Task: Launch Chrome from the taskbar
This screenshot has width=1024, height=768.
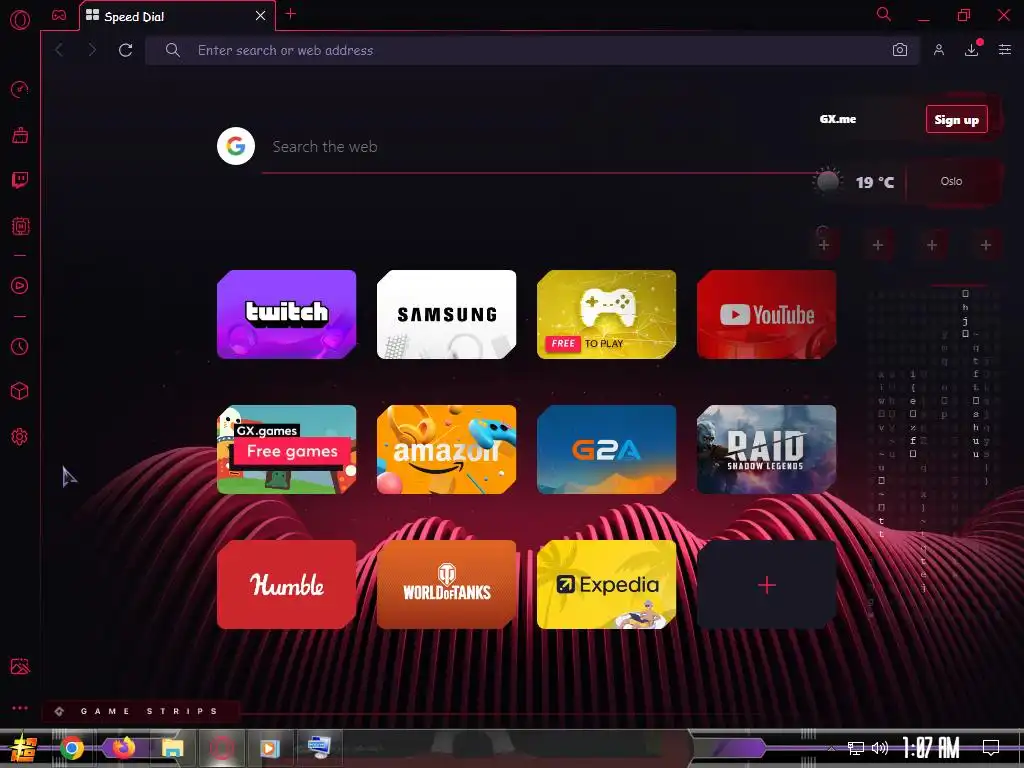Action: (72, 748)
